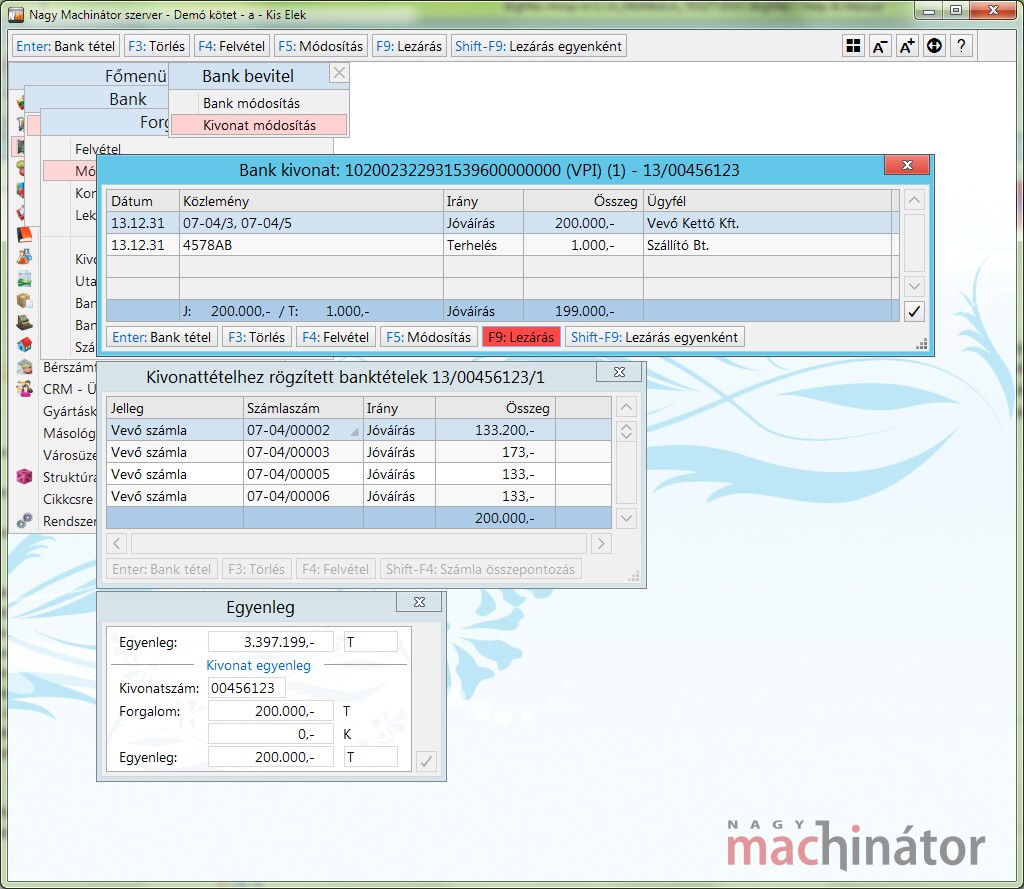Click the grey checkmark in Egyenleg panel

point(426,762)
